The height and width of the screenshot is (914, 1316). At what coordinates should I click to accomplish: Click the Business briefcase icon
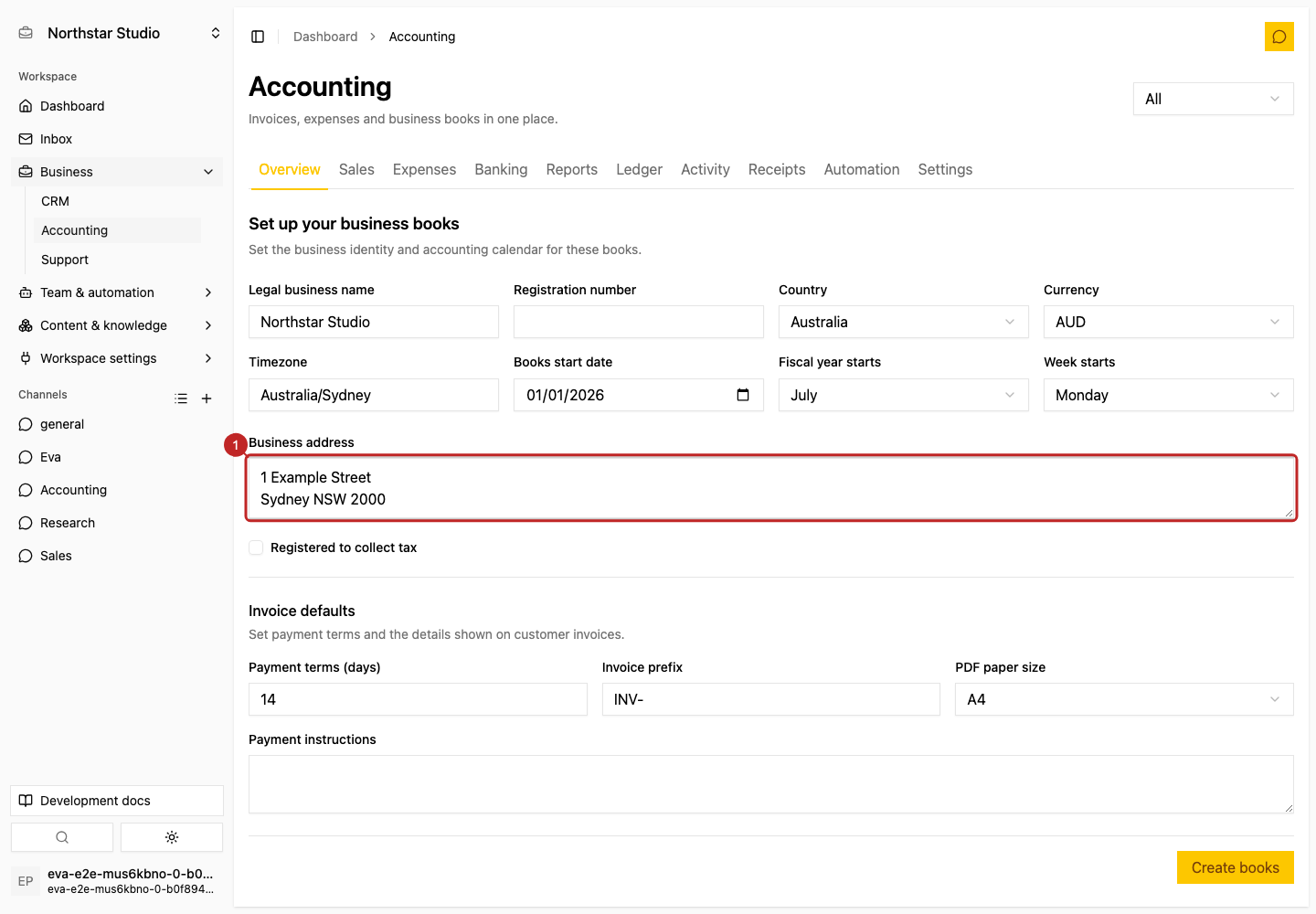[x=26, y=172]
